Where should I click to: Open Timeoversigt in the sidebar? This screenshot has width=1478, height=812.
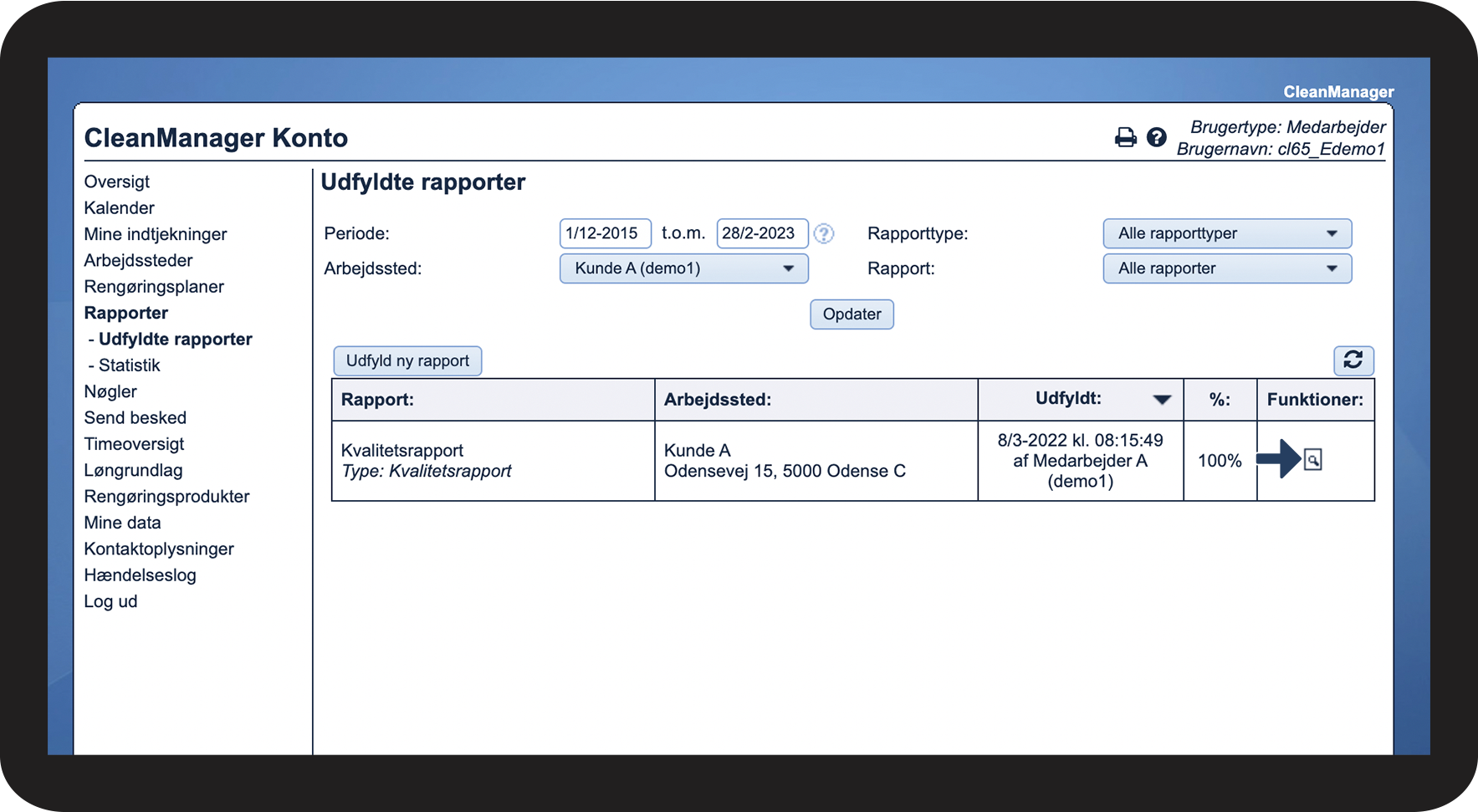pos(134,445)
